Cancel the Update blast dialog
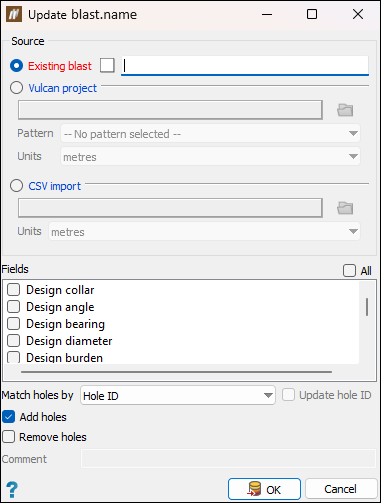This screenshot has width=381, height=503. pos(341,489)
